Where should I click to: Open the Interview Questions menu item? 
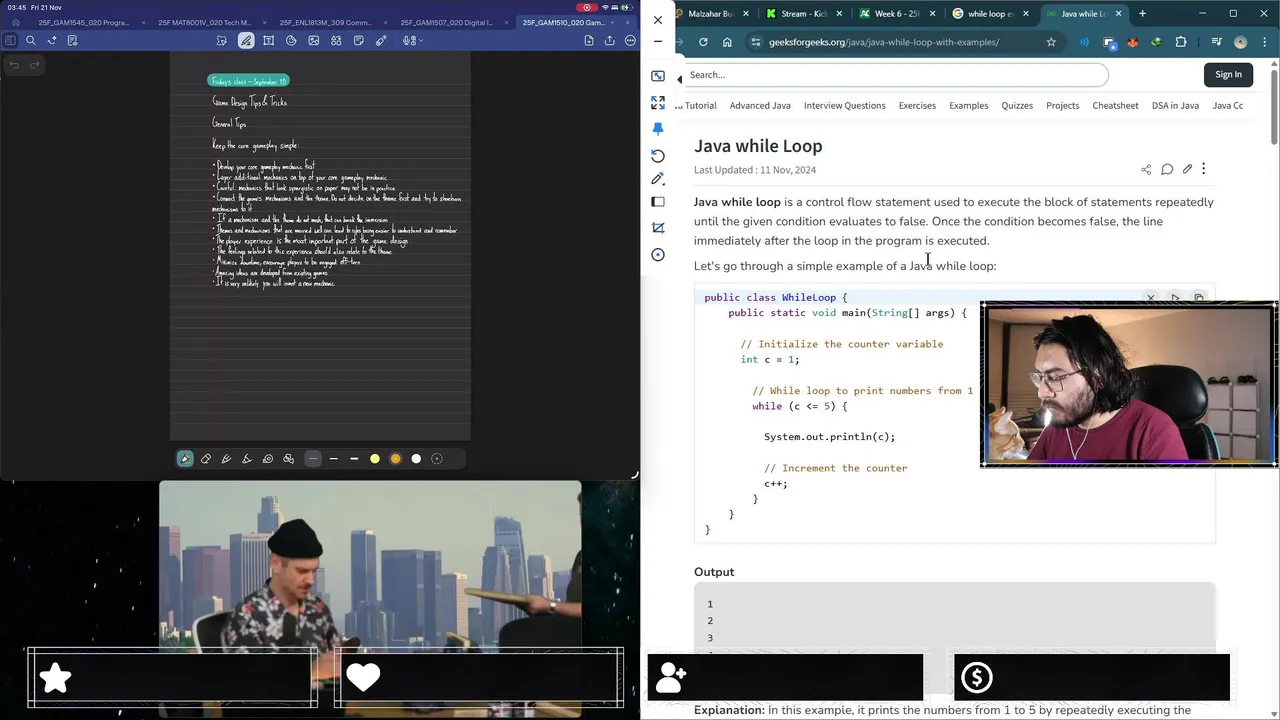(x=845, y=105)
